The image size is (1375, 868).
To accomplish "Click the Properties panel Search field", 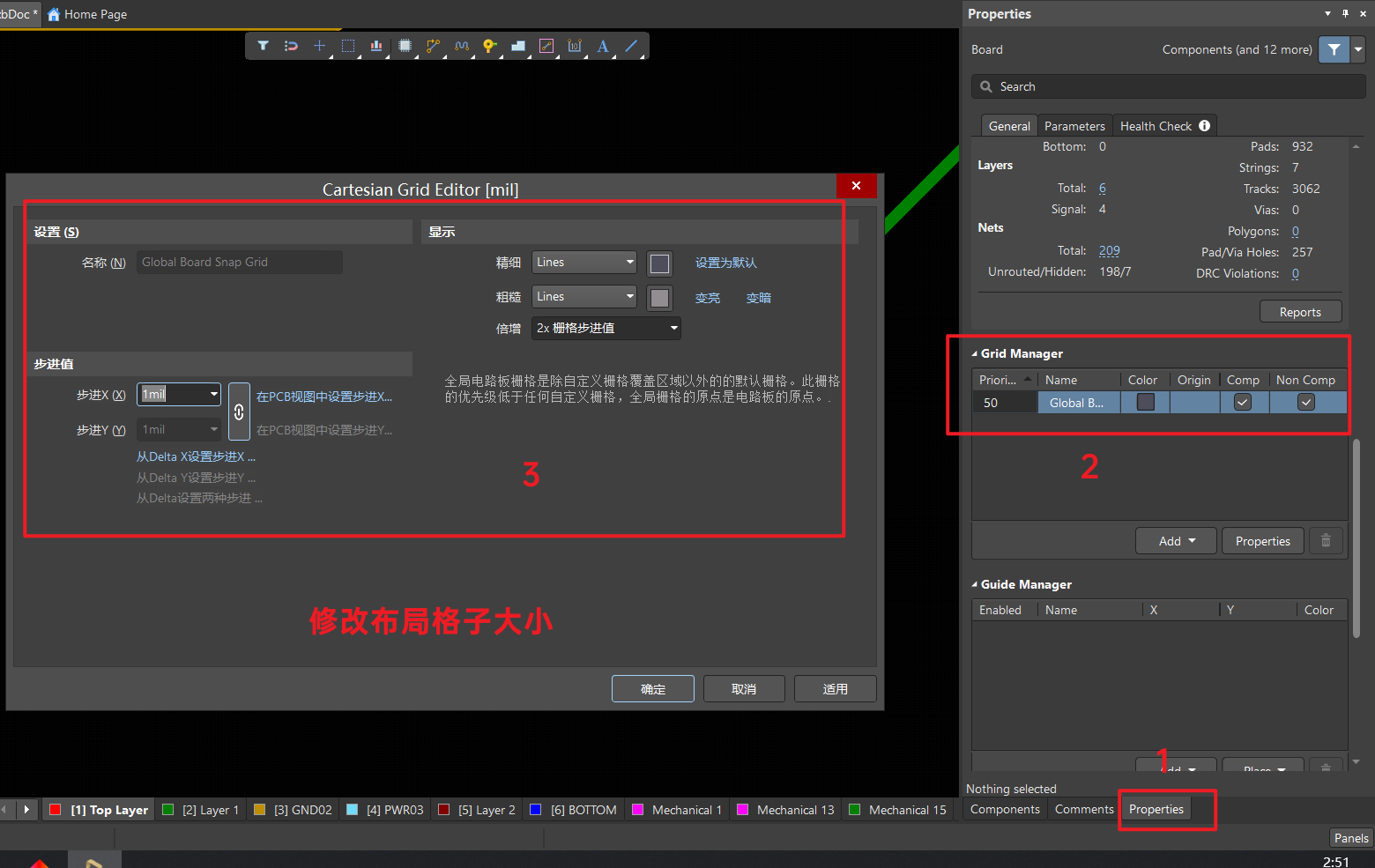I will pyautogui.click(x=1172, y=86).
